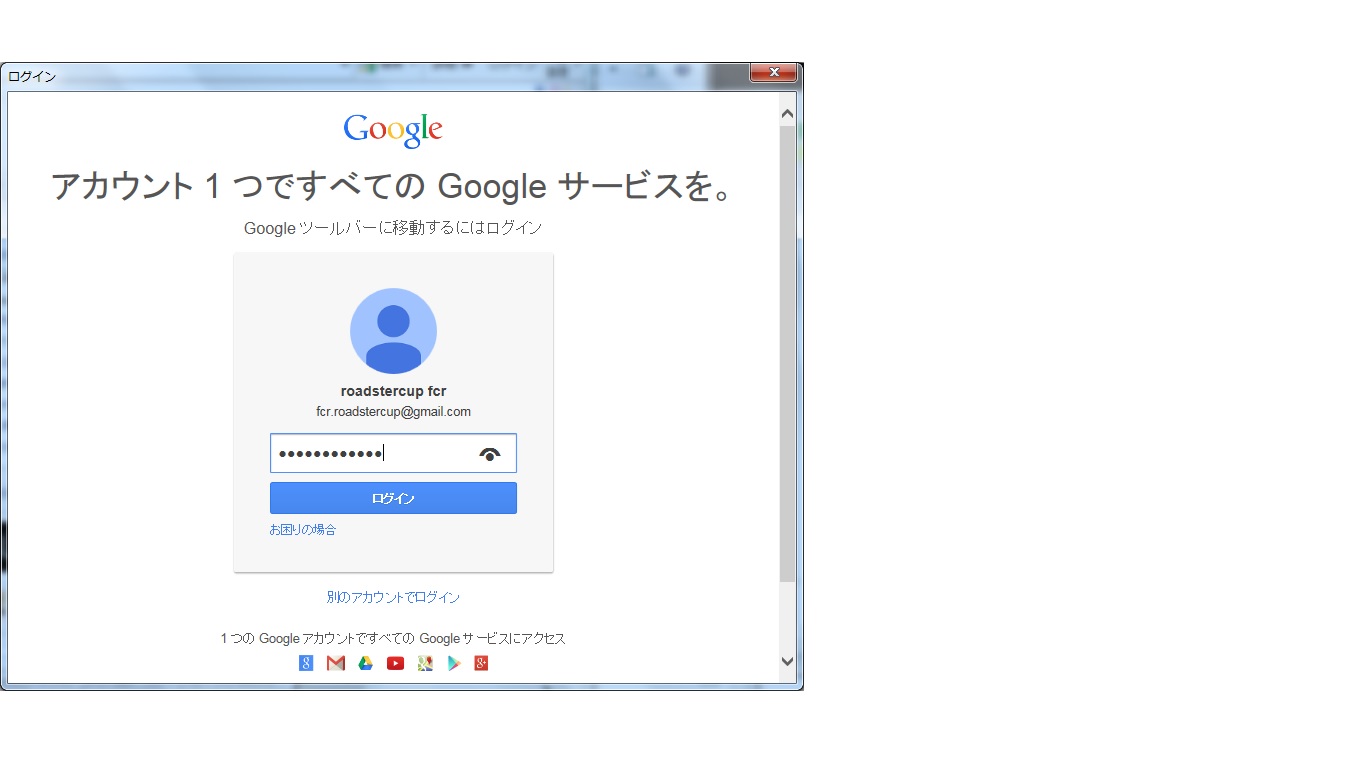1366x768 pixels.
Task: Click the roadstercup fcr account name
Action: (393, 391)
